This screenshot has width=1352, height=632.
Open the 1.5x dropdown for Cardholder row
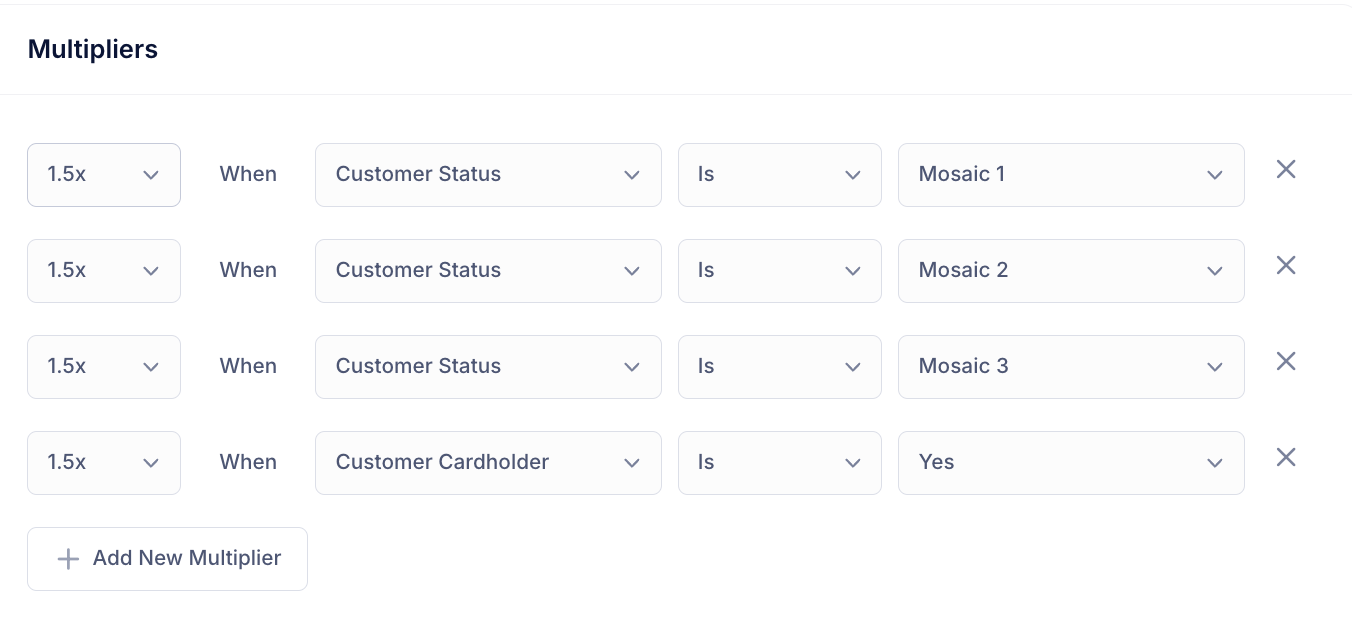point(104,463)
